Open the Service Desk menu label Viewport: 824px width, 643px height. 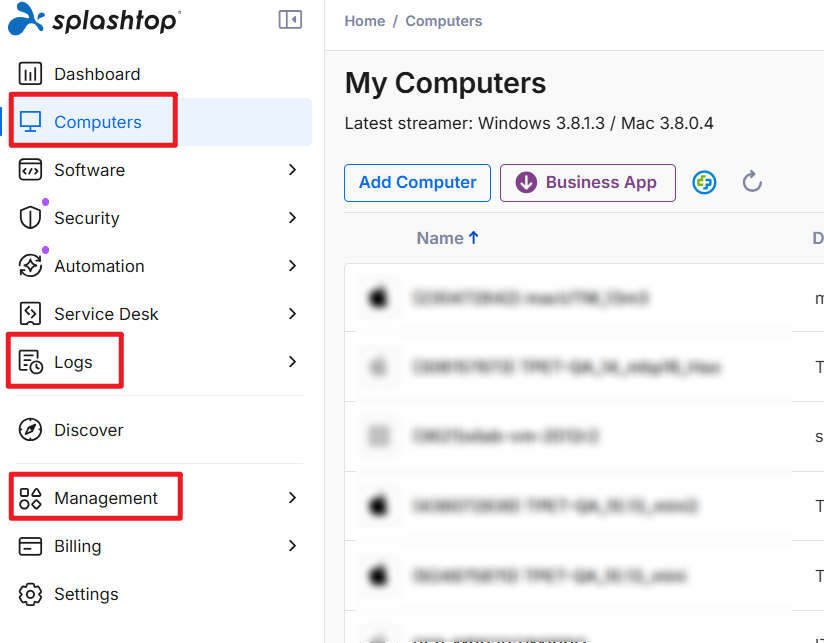pos(106,314)
